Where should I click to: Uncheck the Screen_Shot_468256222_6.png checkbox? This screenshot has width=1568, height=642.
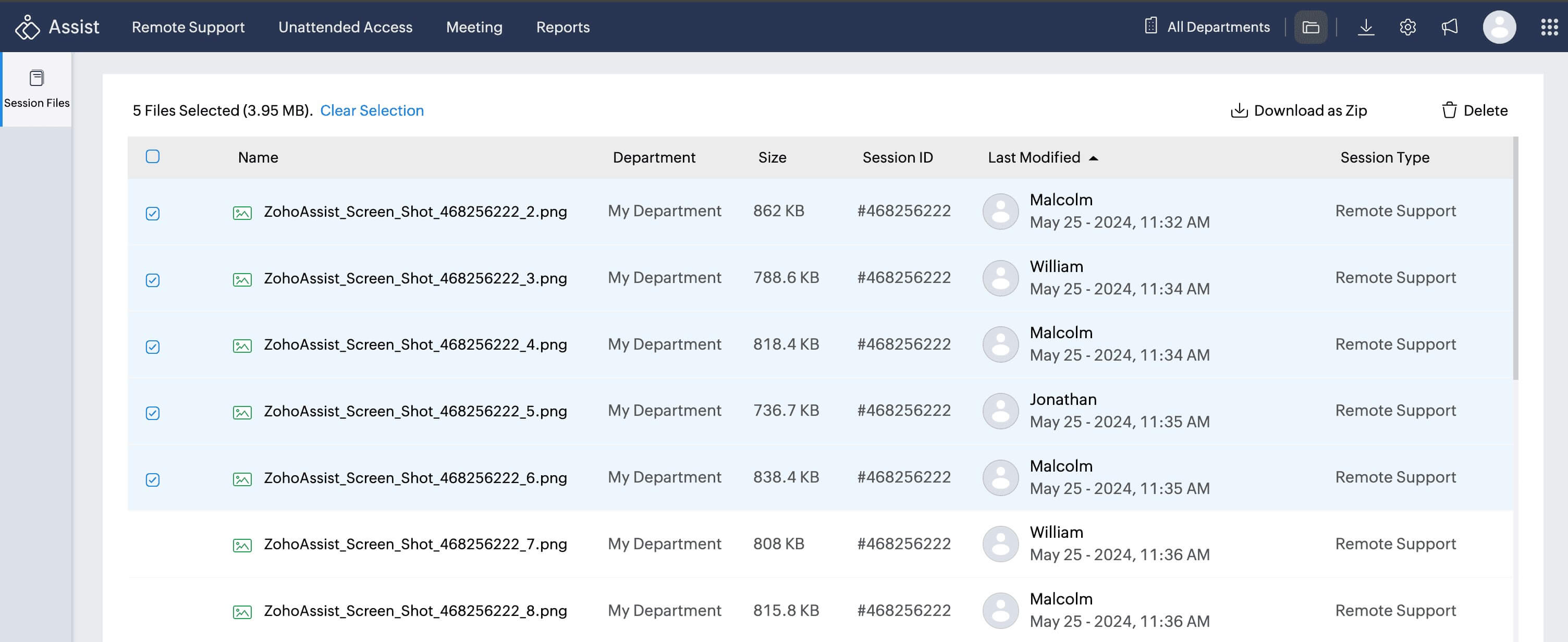tap(153, 479)
